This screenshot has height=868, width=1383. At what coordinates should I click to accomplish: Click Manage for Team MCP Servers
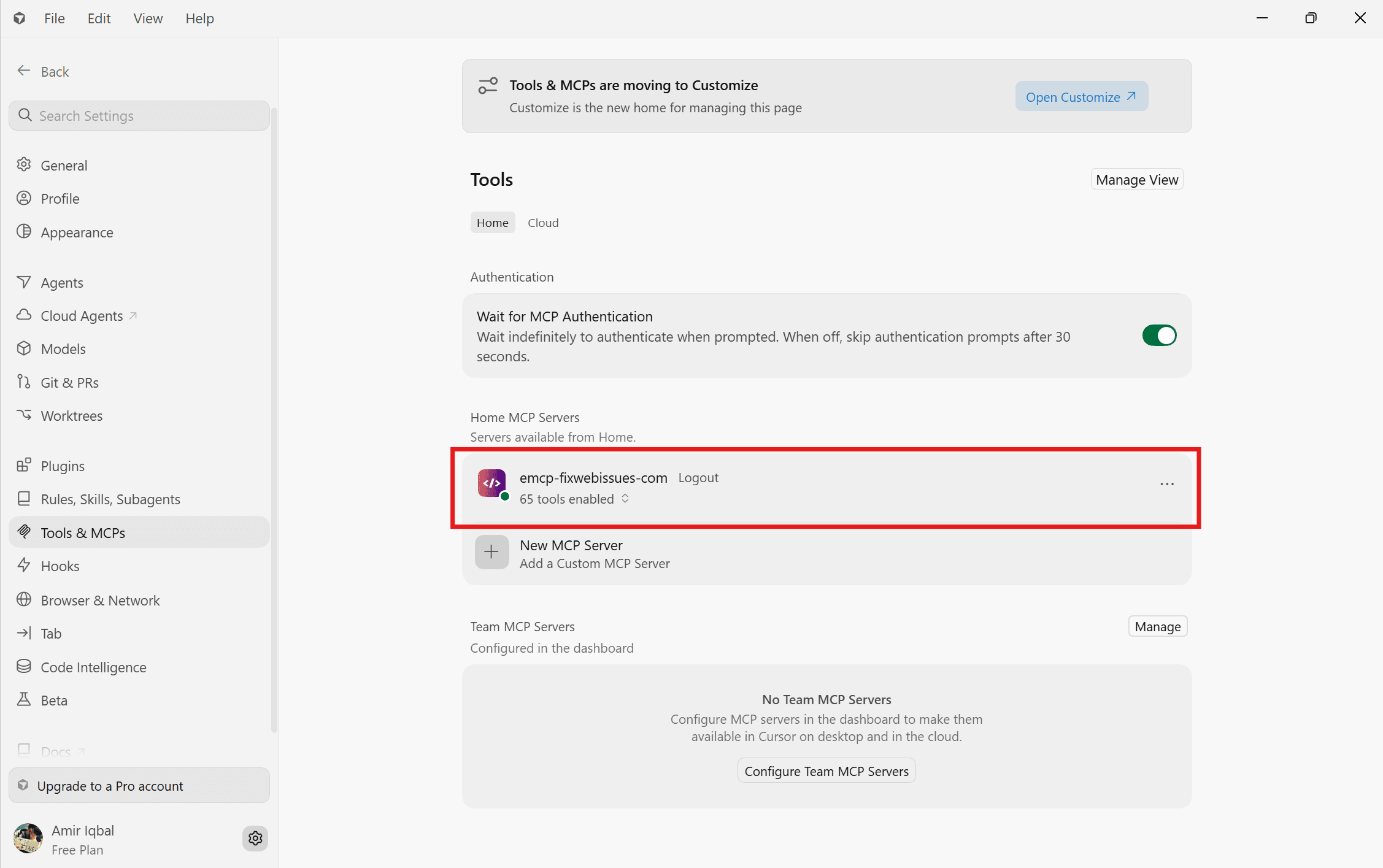tap(1158, 626)
